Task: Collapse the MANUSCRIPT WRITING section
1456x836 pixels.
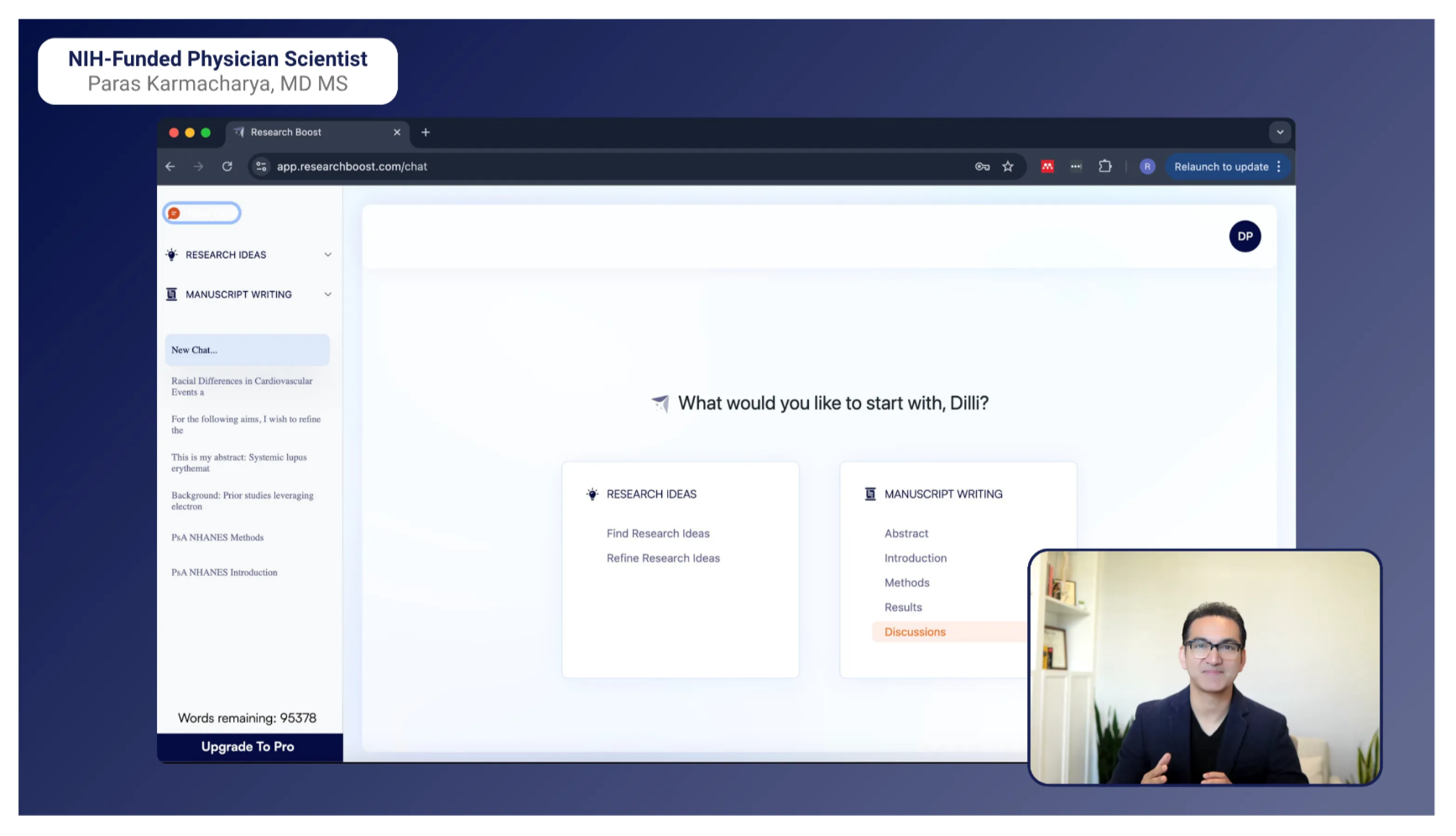Action: pos(327,294)
